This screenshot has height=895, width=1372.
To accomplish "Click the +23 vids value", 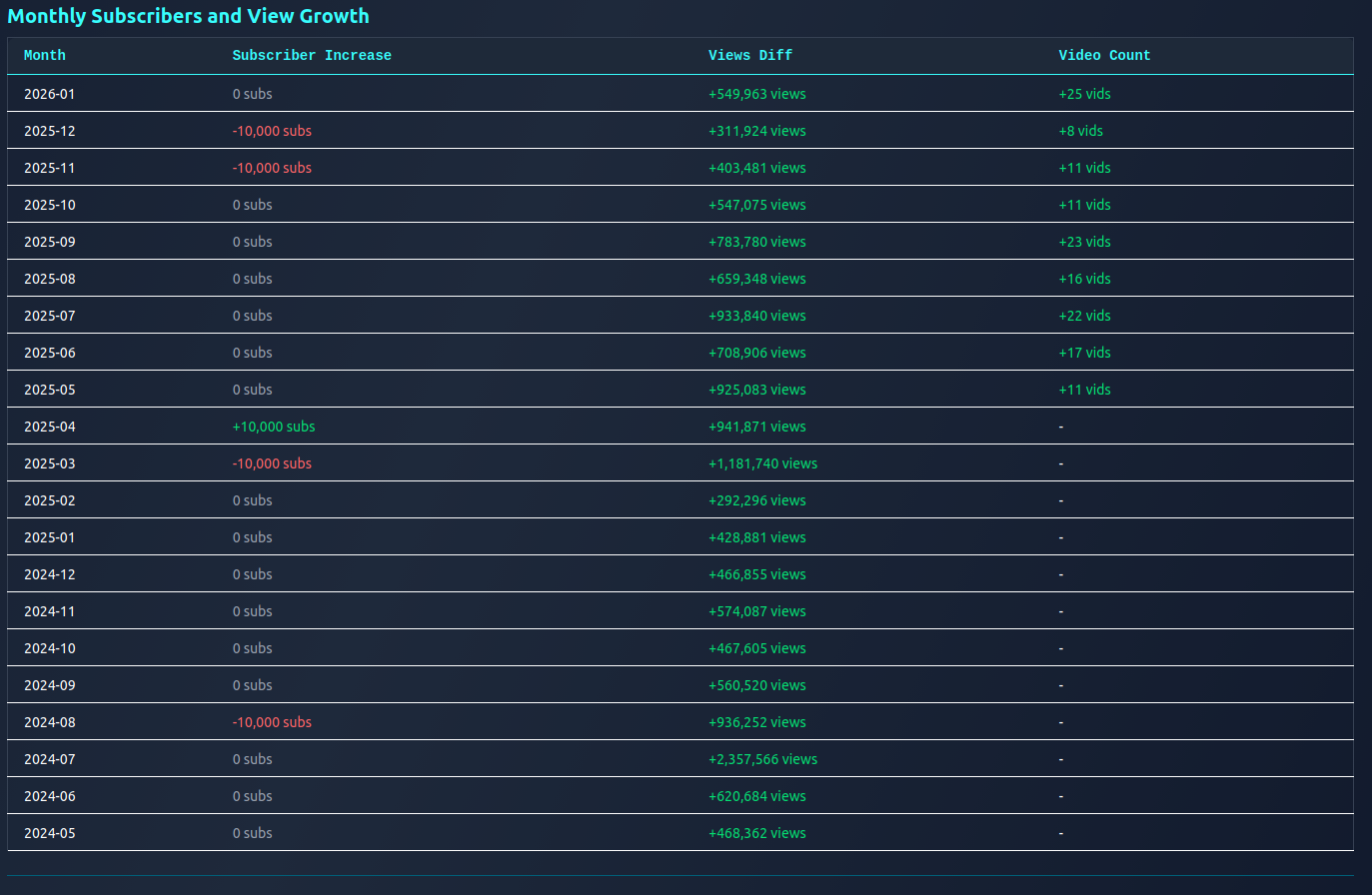I will click(1085, 242).
